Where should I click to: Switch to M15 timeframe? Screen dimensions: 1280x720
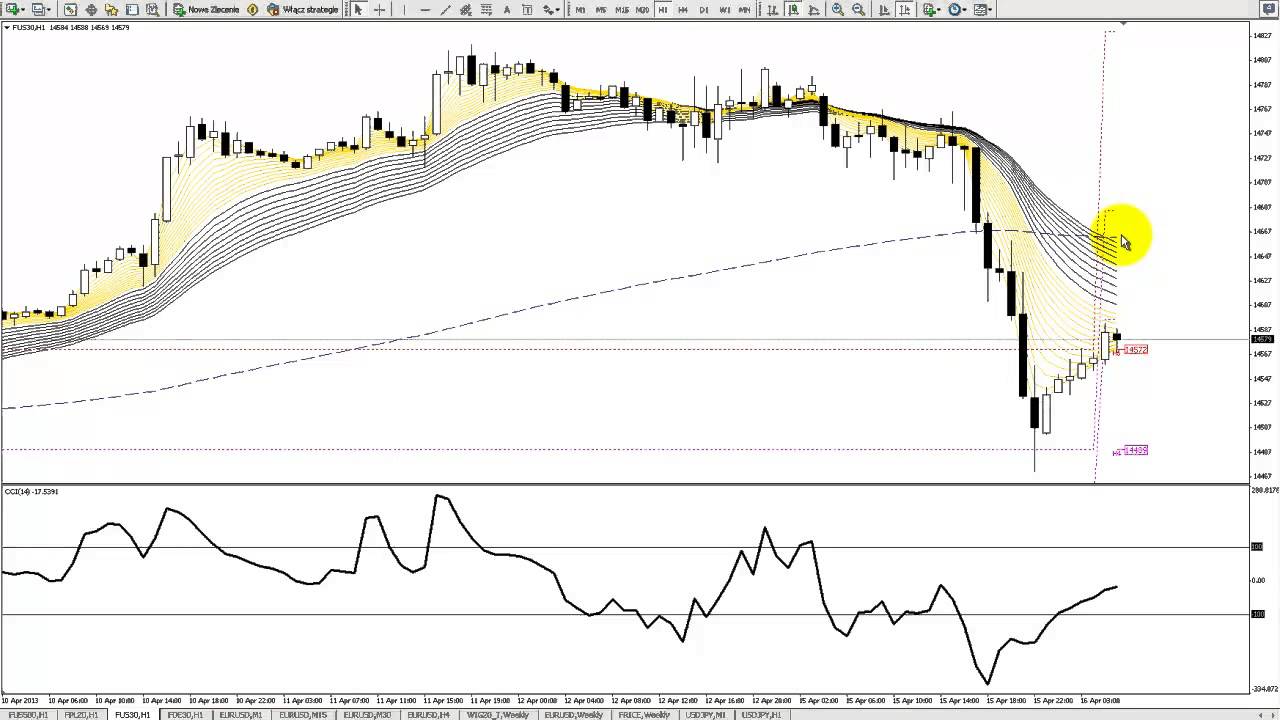pyautogui.click(x=622, y=9)
